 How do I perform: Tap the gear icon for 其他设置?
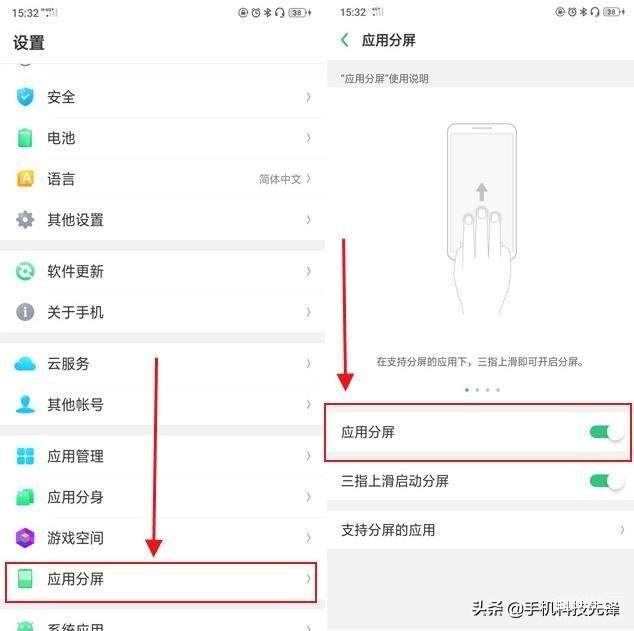[x=25, y=219]
